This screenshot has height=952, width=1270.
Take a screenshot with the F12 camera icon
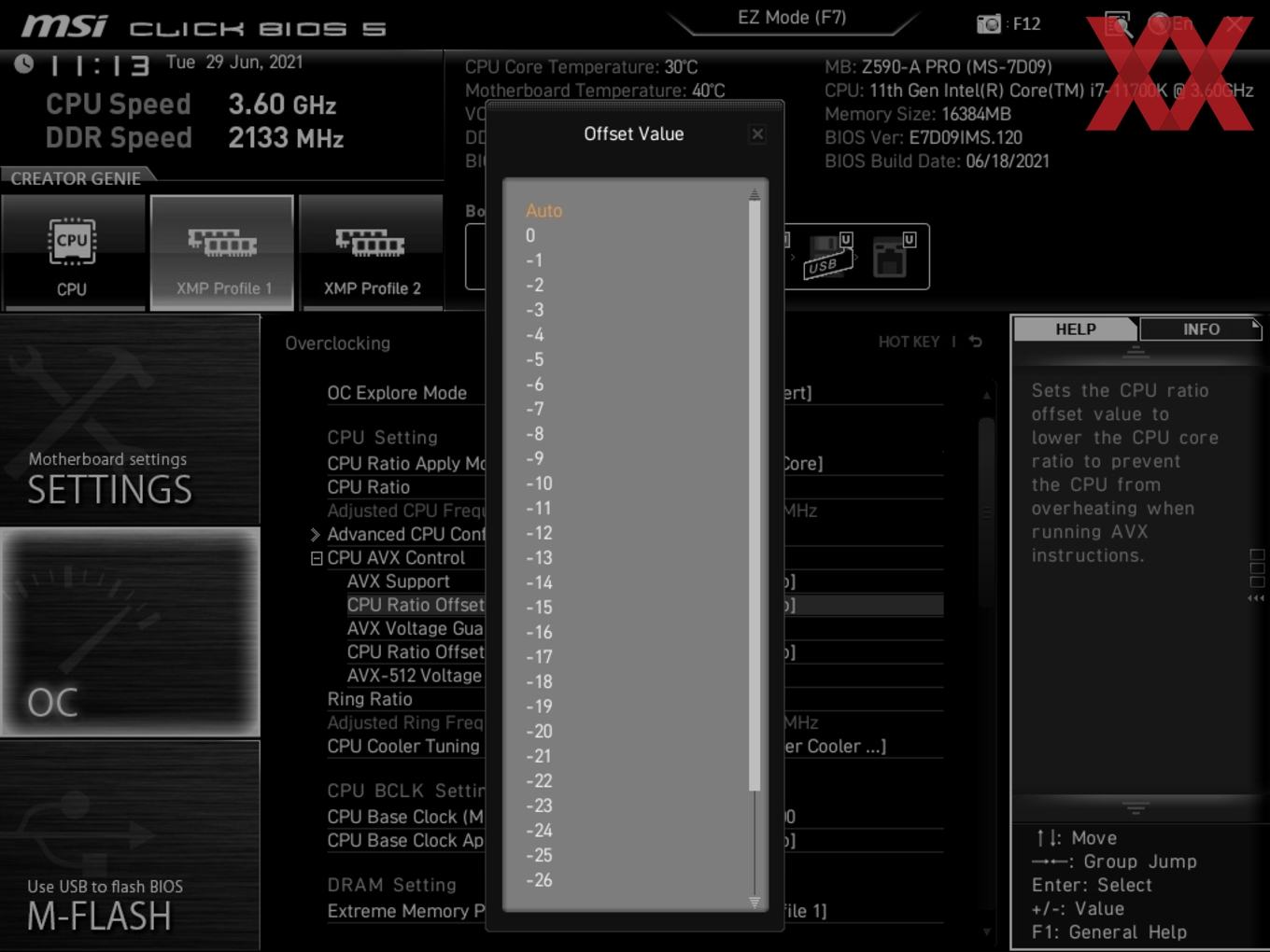(988, 24)
